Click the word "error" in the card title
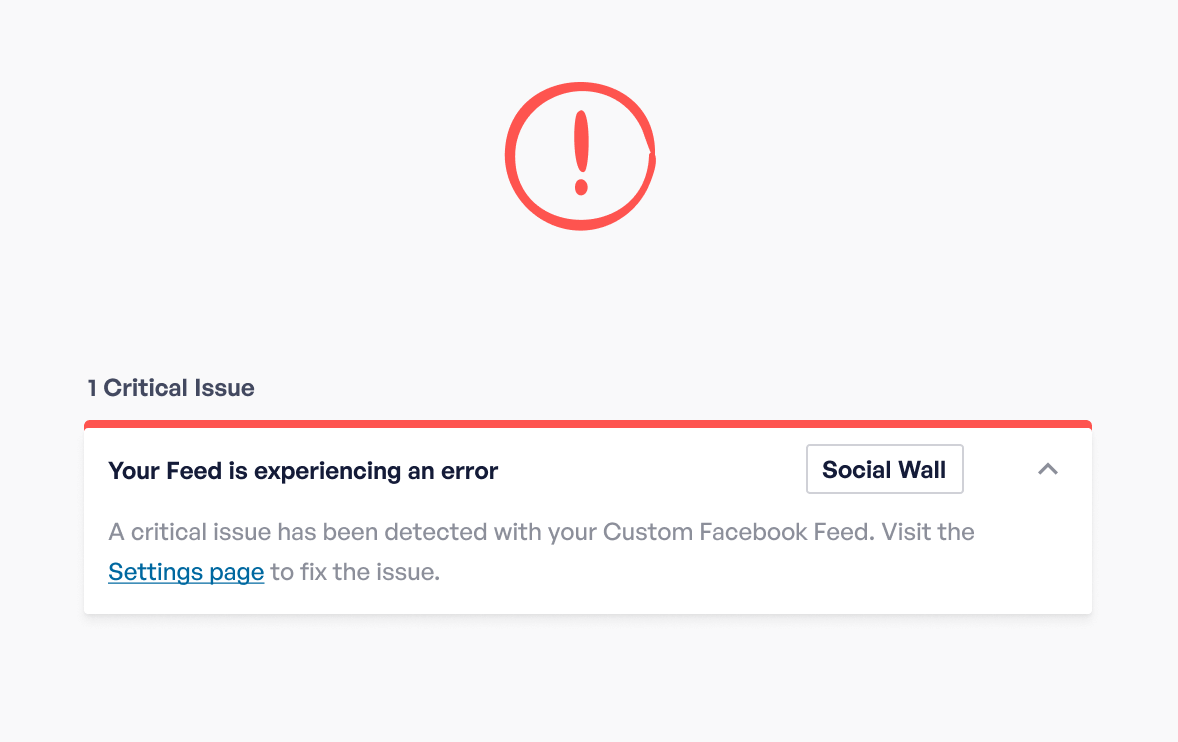Image resolution: width=1178 pixels, height=742 pixels. (469, 470)
